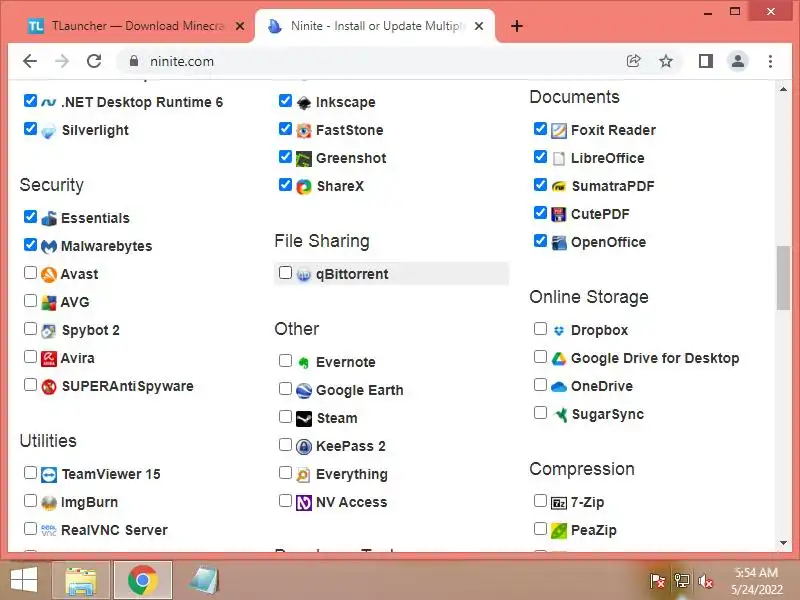Check the Avast checkbox

click(30, 273)
